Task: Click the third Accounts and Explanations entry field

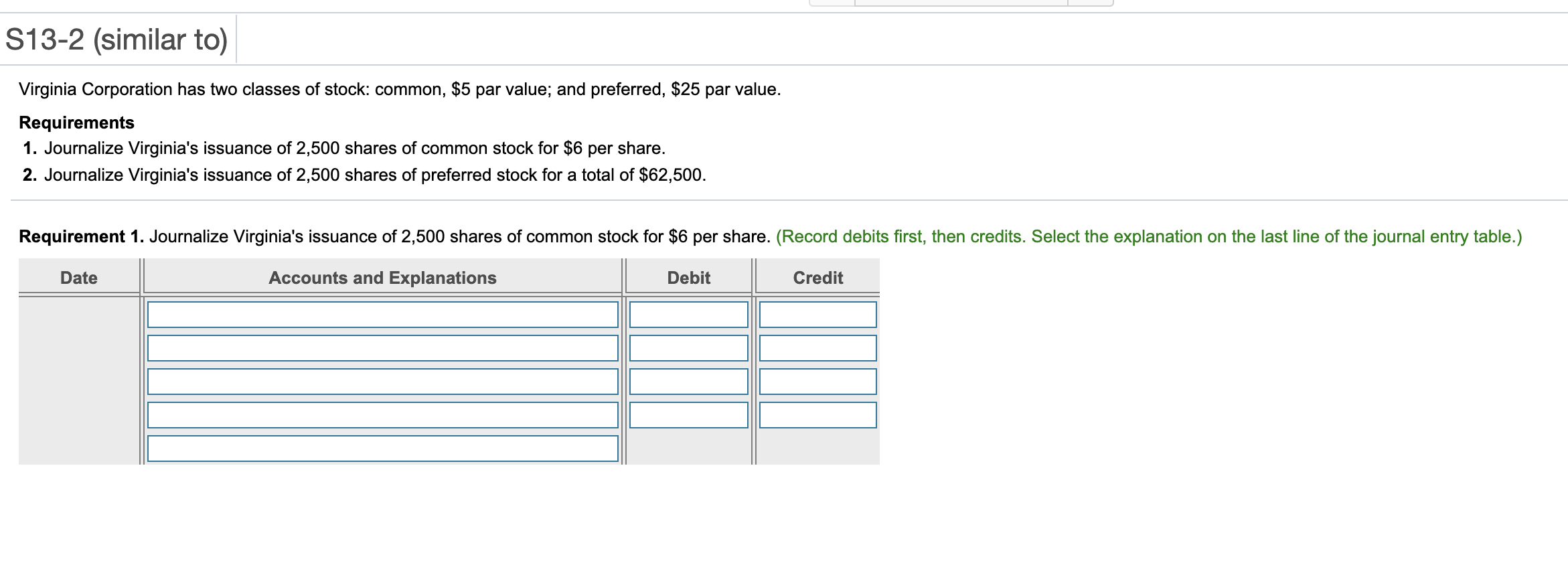Action: pos(382,380)
